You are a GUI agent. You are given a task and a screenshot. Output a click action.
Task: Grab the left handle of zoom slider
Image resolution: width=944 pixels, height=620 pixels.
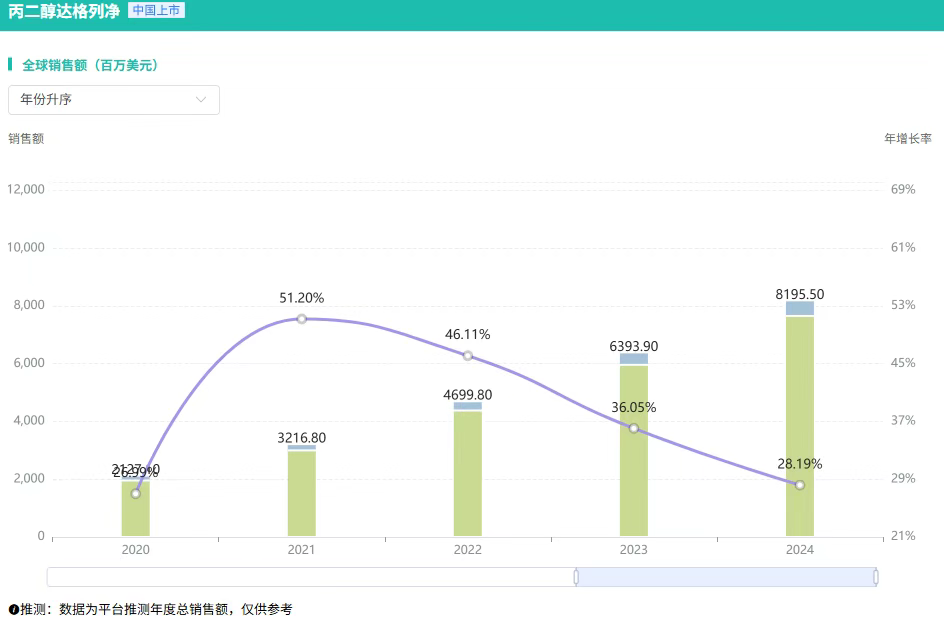click(576, 577)
